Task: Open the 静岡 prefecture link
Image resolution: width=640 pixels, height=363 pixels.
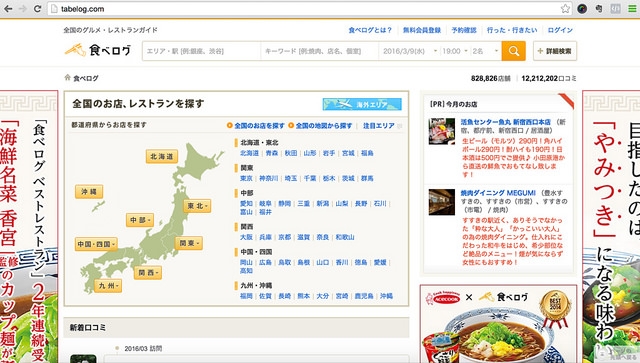Action: pyautogui.click(x=285, y=203)
